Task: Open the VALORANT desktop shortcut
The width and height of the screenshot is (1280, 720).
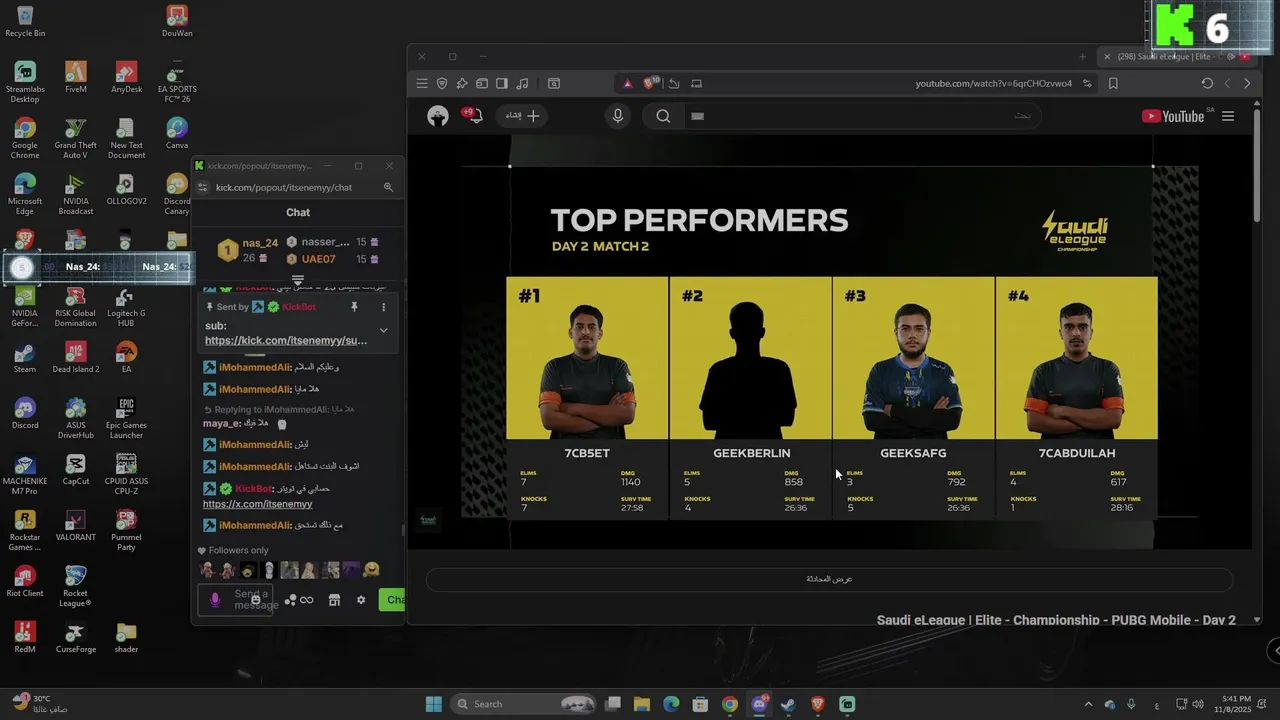Action: click(76, 525)
